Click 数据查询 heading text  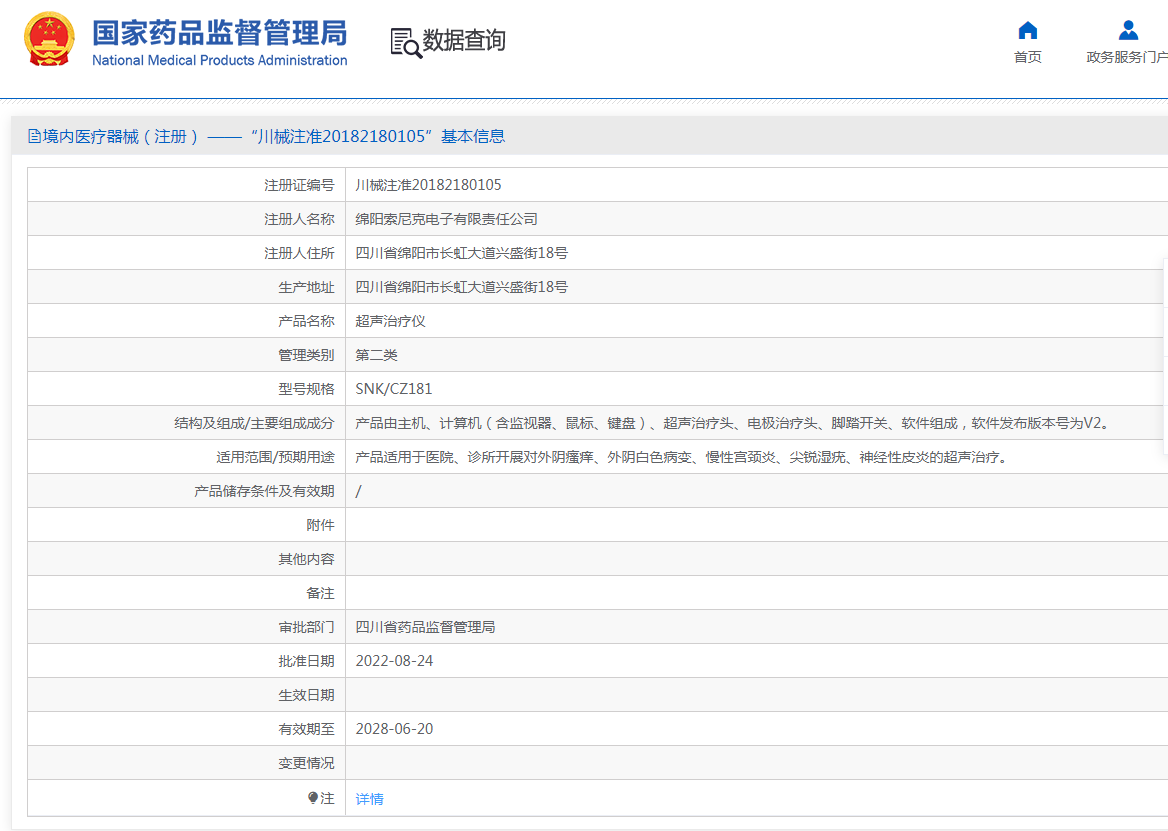click(464, 39)
